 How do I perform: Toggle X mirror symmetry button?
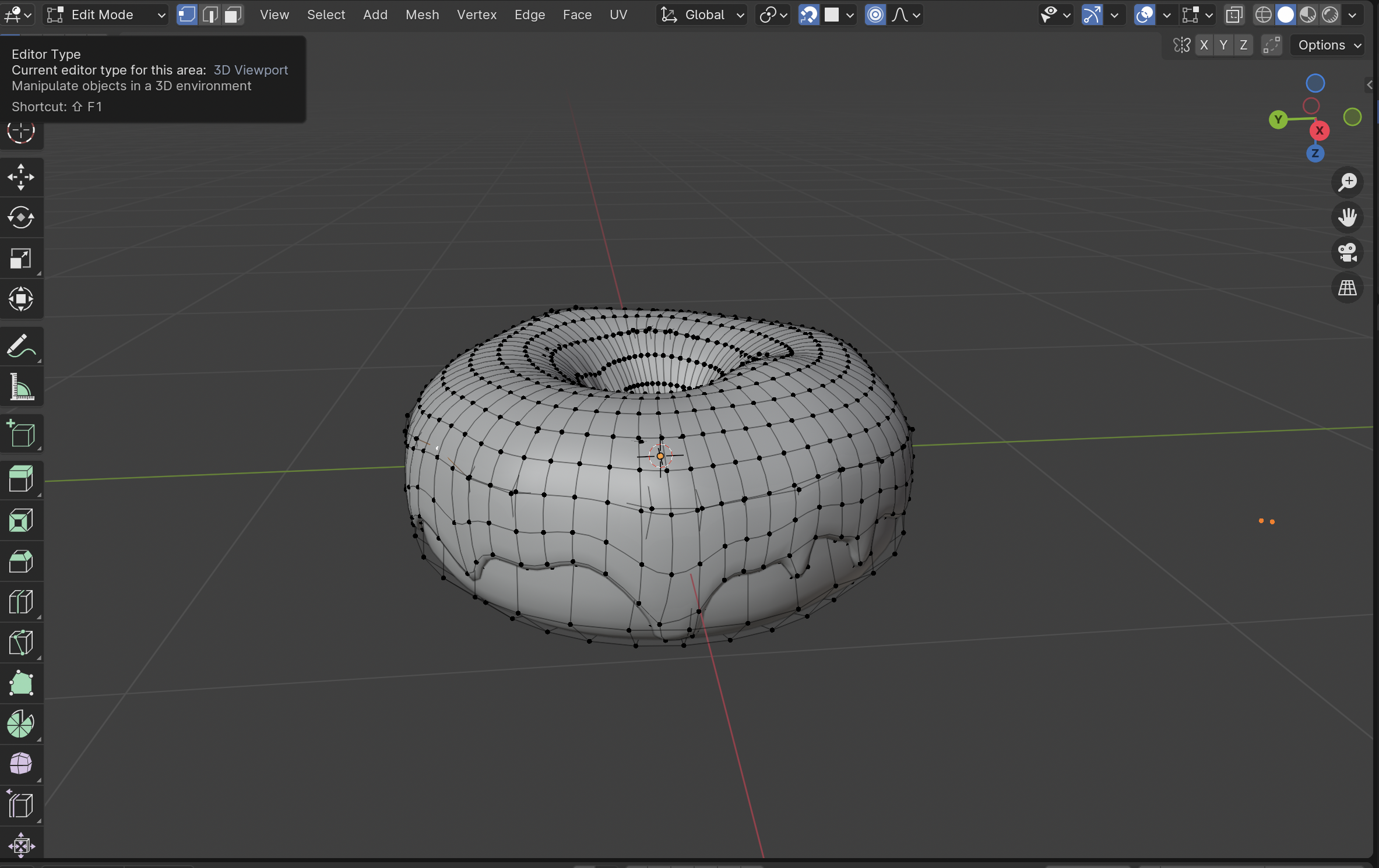(x=1204, y=45)
